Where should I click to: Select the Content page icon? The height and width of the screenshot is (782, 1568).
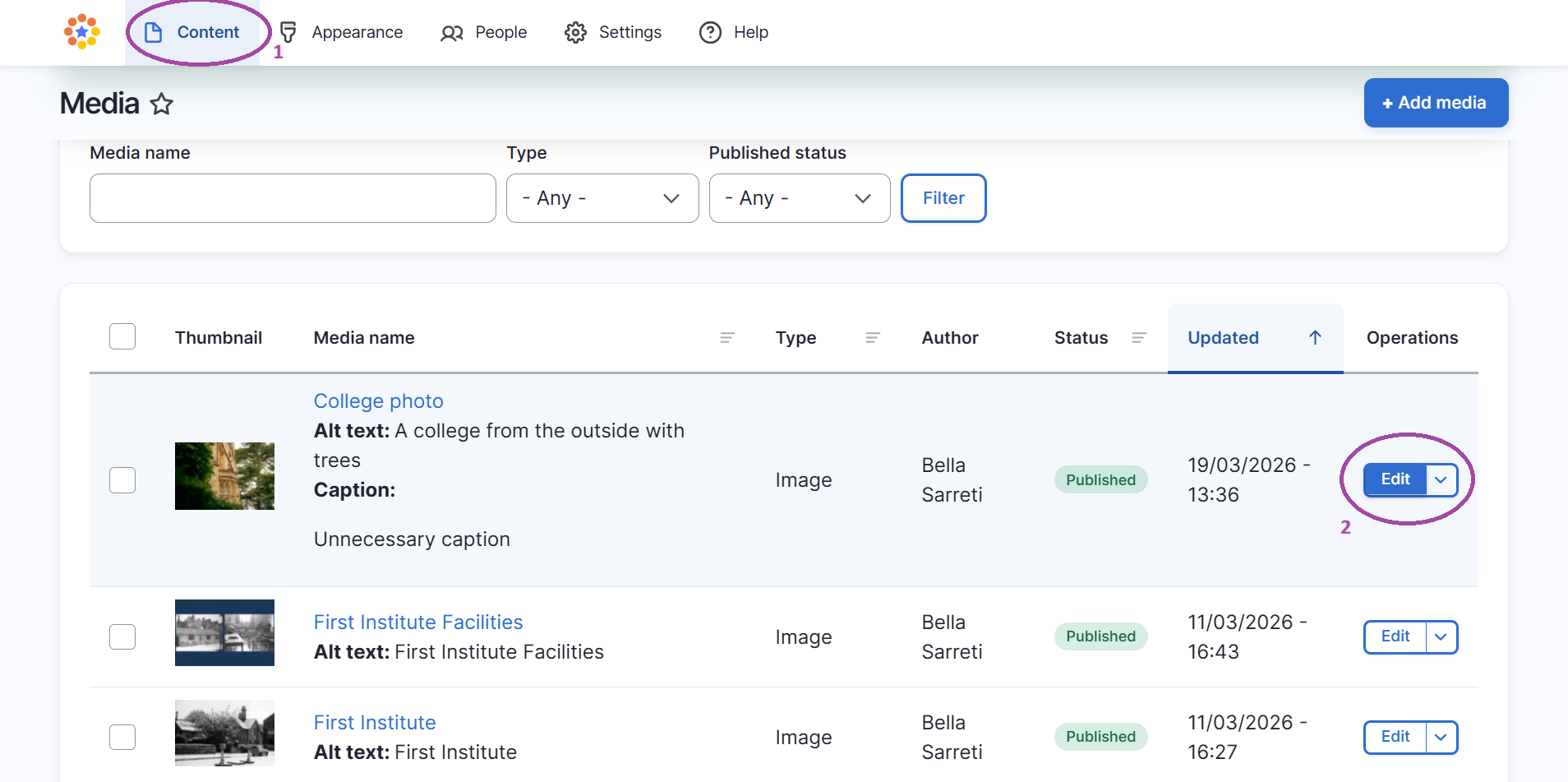pyautogui.click(x=154, y=32)
